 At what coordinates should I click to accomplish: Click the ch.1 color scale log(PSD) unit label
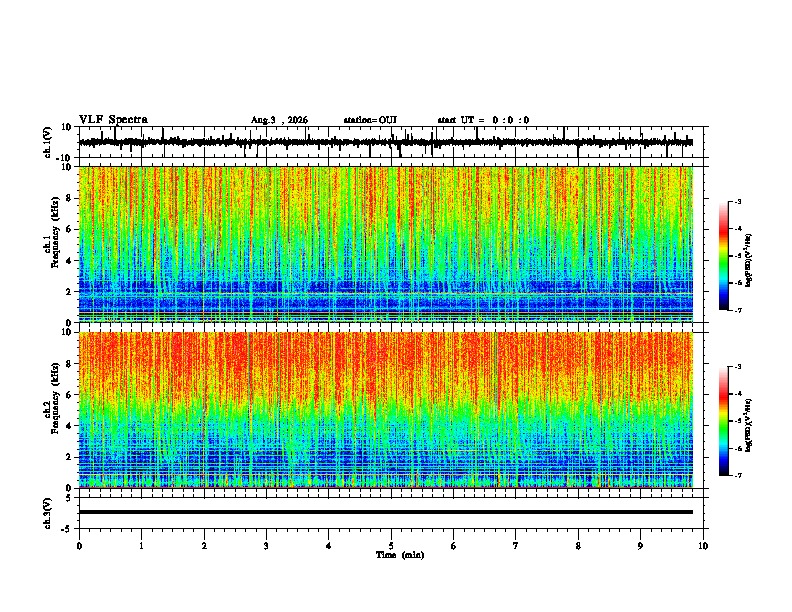tap(748, 260)
